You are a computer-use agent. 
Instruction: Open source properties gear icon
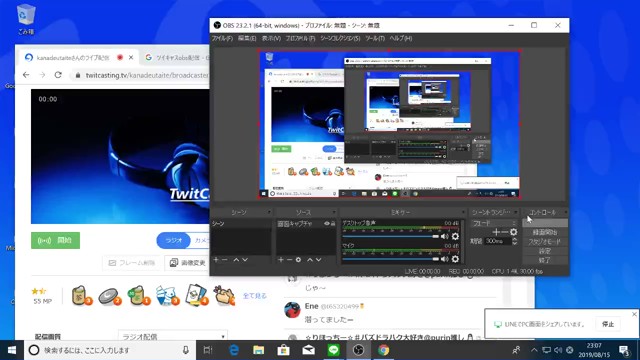[x=298, y=260]
